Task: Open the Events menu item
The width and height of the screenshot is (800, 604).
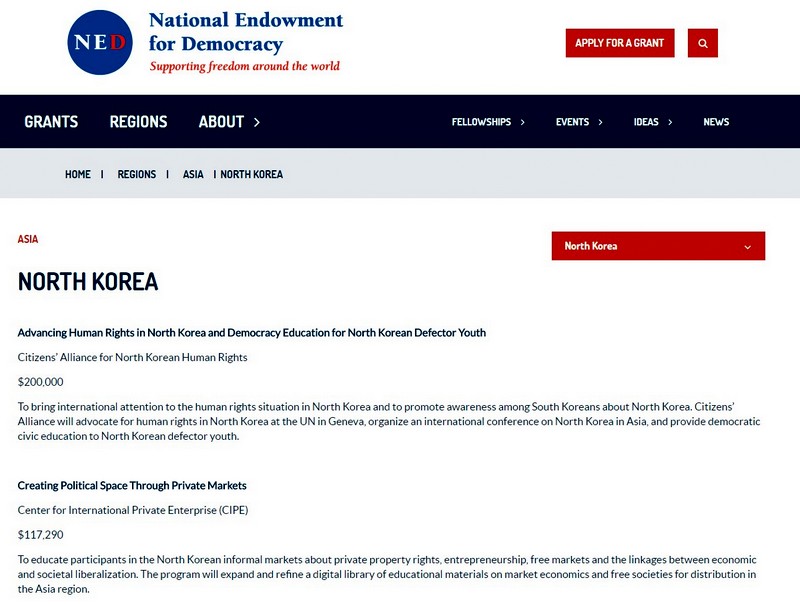Action: [x=572, y=122]
